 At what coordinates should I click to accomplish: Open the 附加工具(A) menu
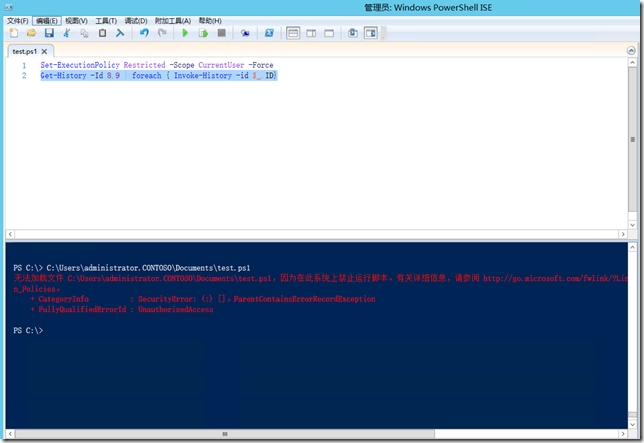coord(173,21)
